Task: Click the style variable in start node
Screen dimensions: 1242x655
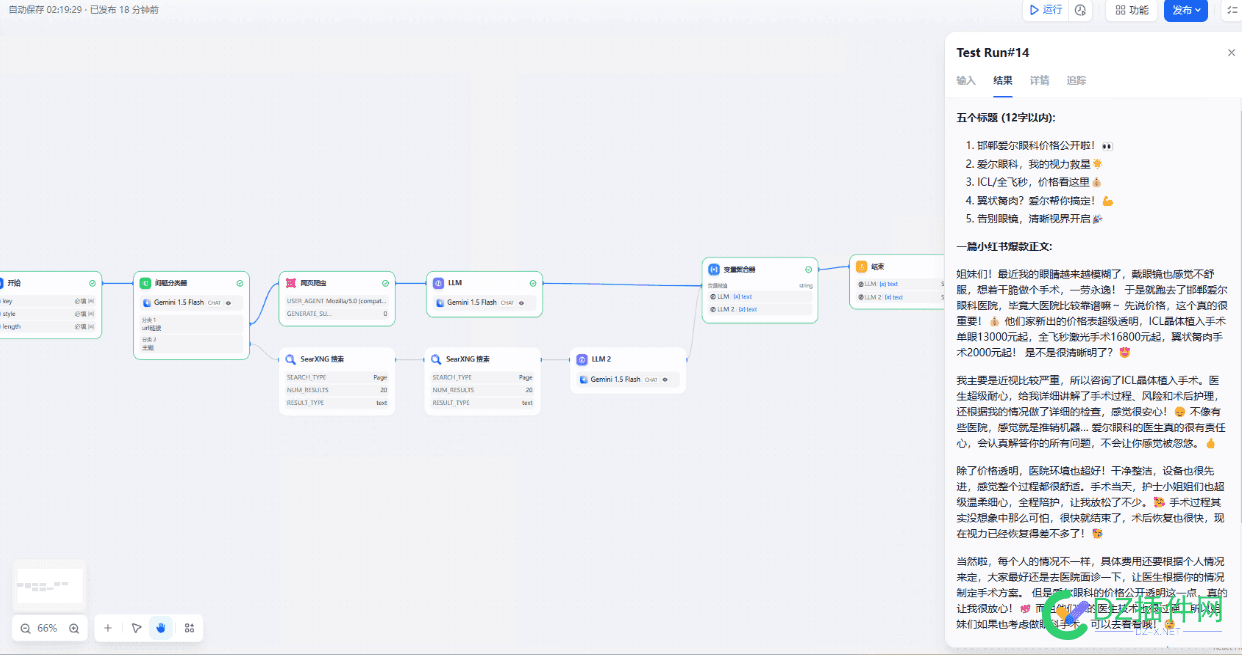Action: point(48,313)
